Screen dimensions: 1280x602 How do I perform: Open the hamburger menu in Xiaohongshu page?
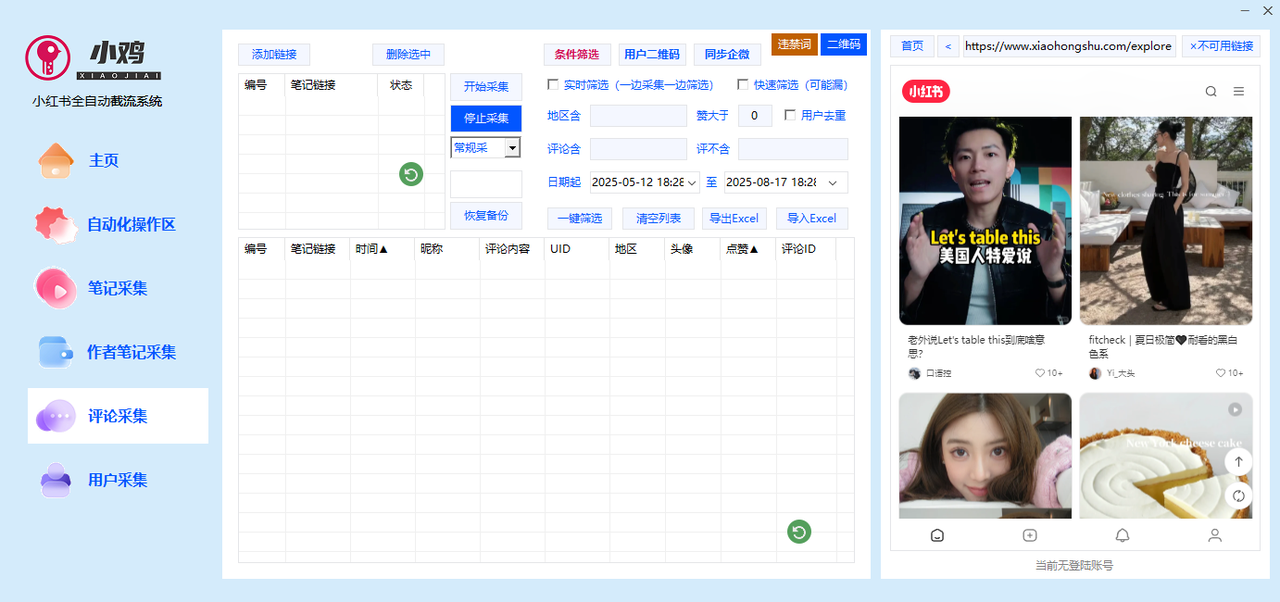click(1239, 91)
